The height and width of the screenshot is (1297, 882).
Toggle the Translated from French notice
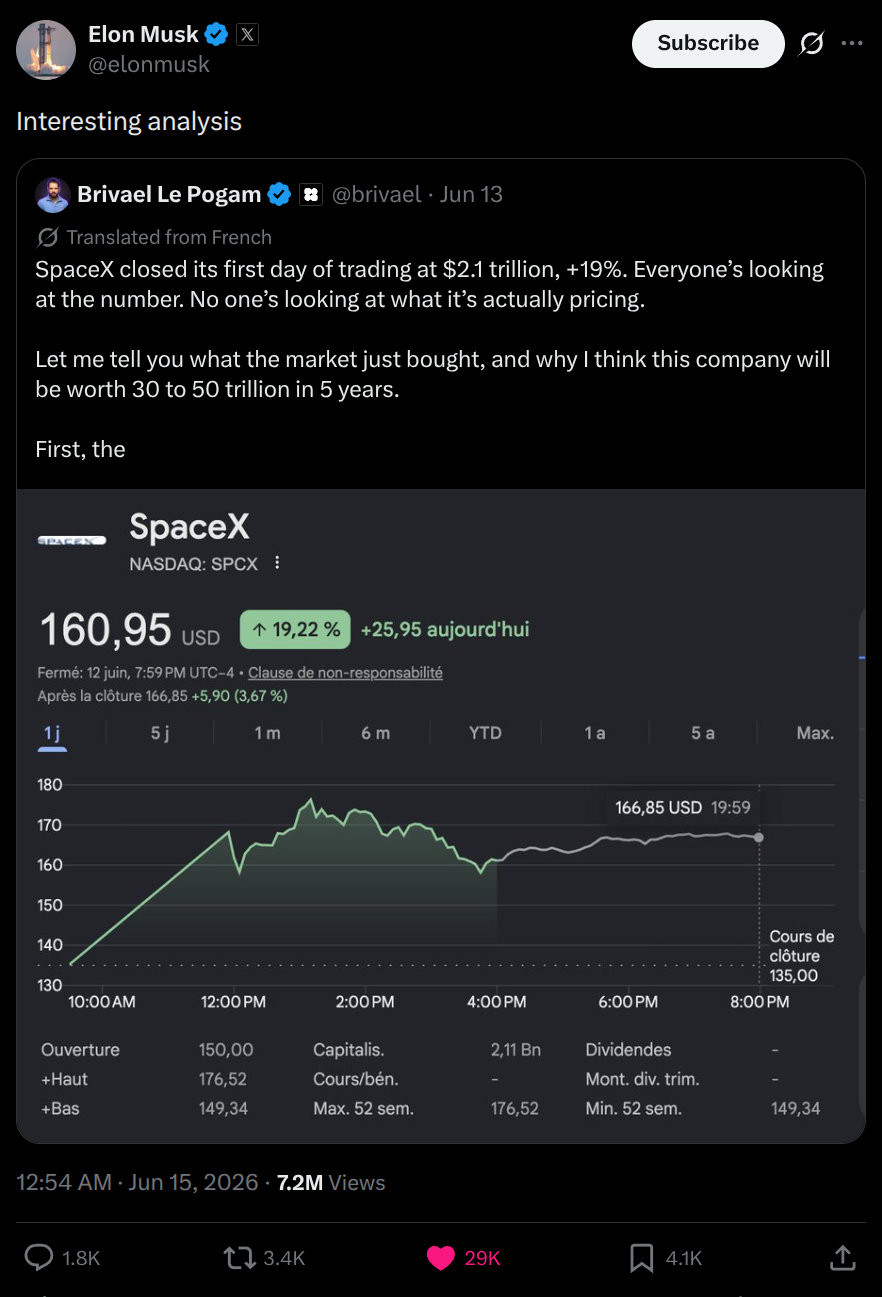click(x=154, y=237)
